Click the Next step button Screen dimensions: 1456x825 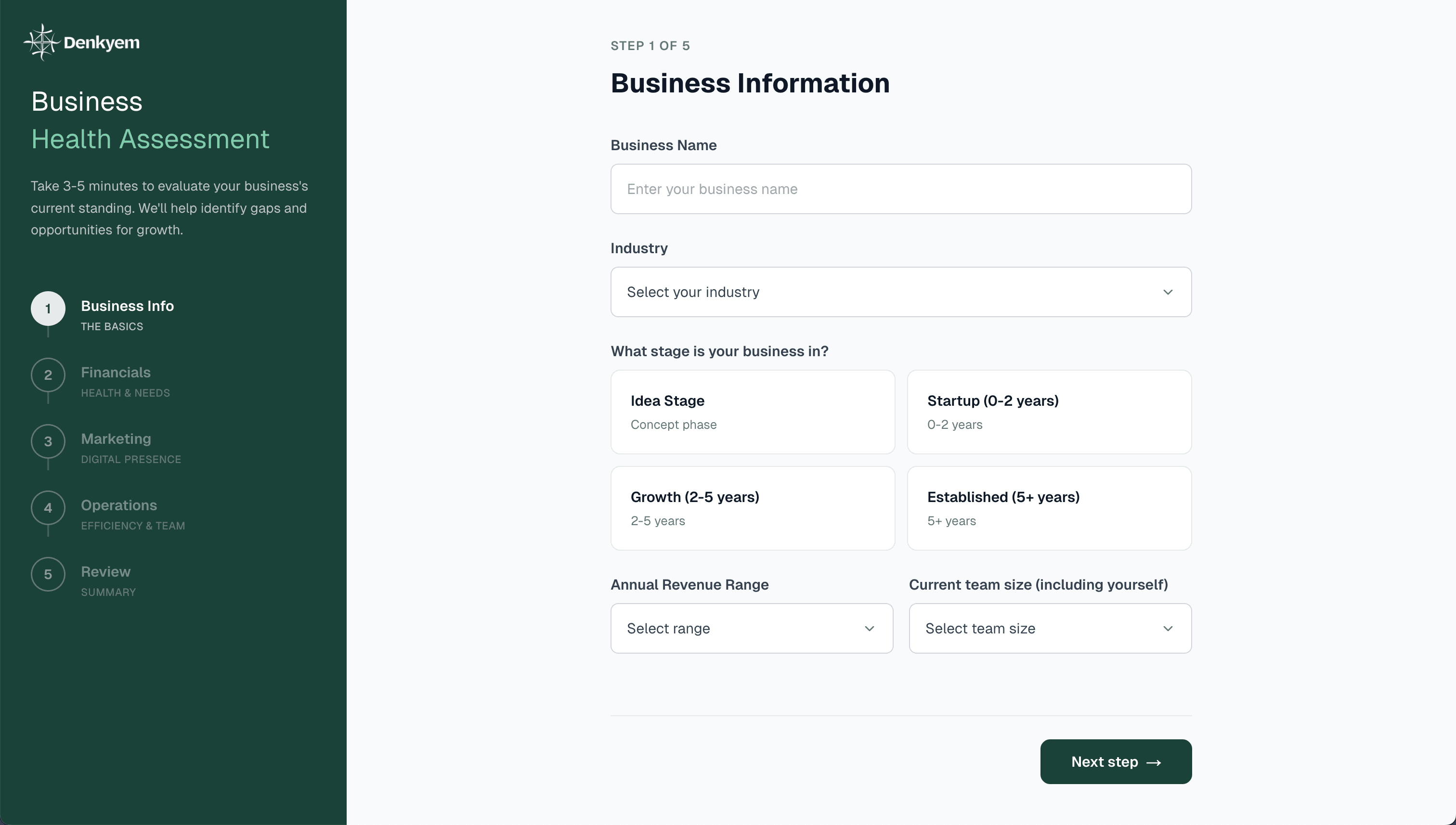click(1116, 761)
